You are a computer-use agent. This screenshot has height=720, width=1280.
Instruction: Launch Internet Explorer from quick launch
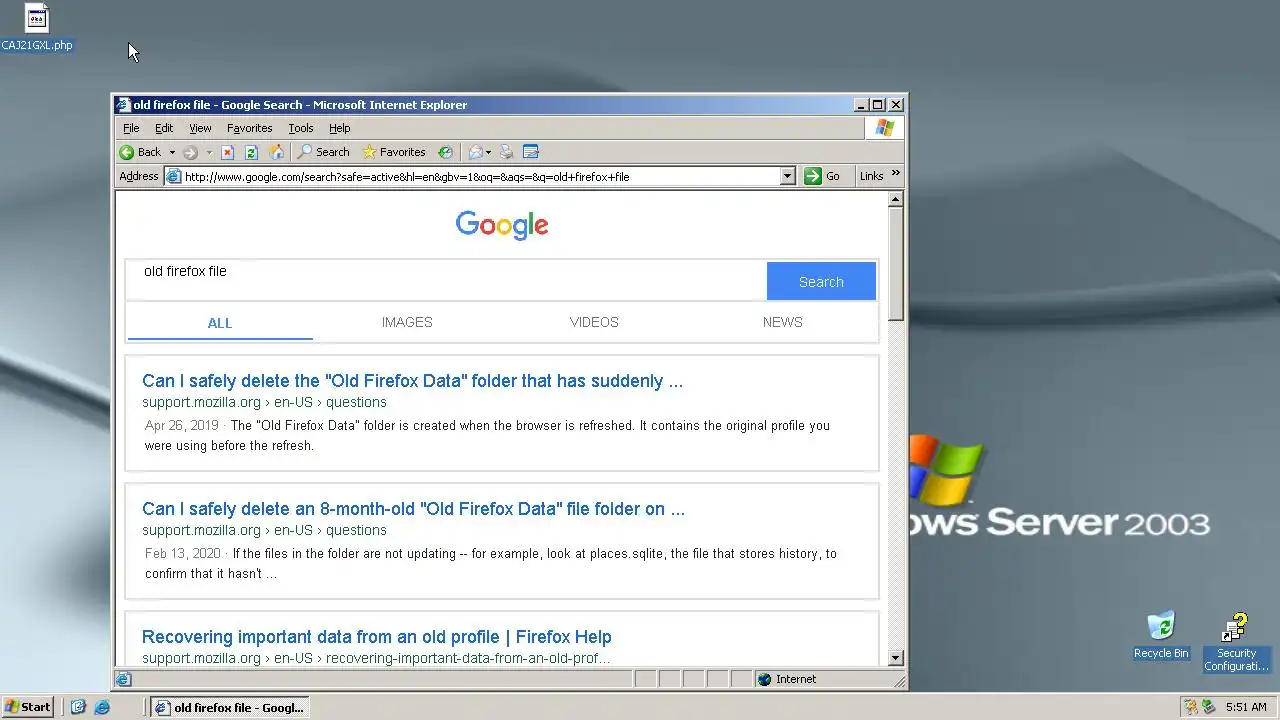pyautogui.click(x=102, y=707)
